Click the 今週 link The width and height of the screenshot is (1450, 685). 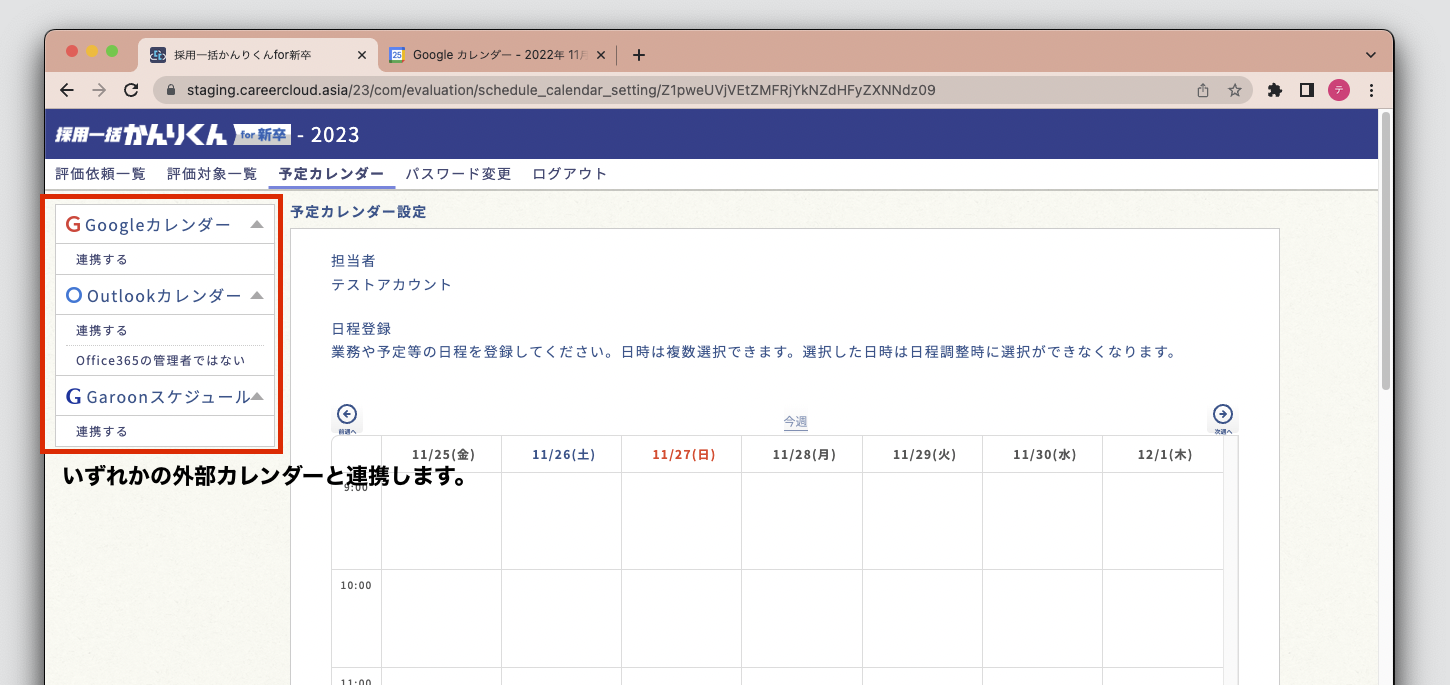[x=795, y=422]
